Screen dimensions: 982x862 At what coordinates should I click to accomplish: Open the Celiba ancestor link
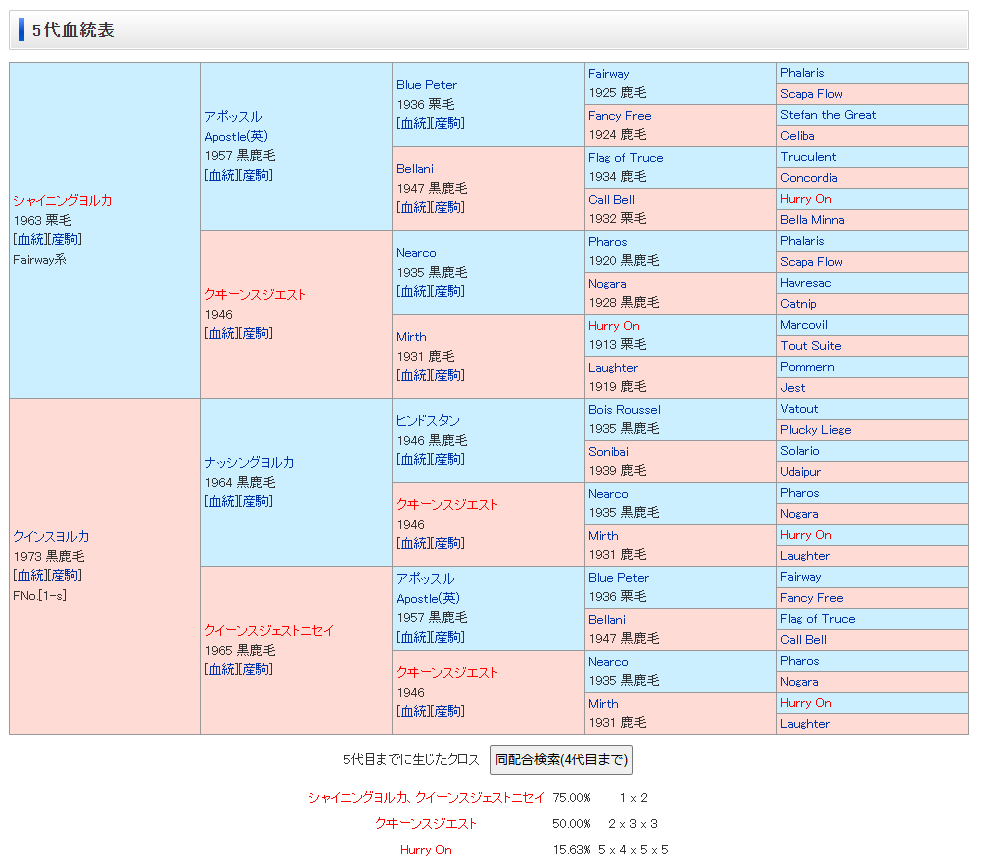coord(797,135)
